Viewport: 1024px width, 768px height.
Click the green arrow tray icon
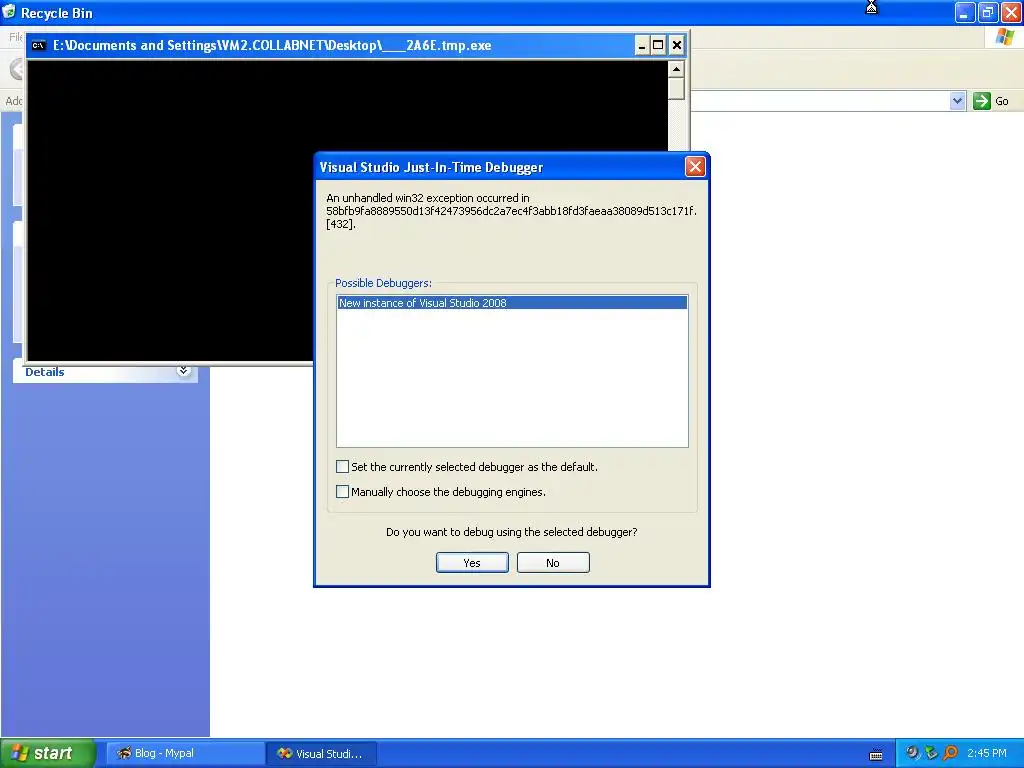pos(931,752)
